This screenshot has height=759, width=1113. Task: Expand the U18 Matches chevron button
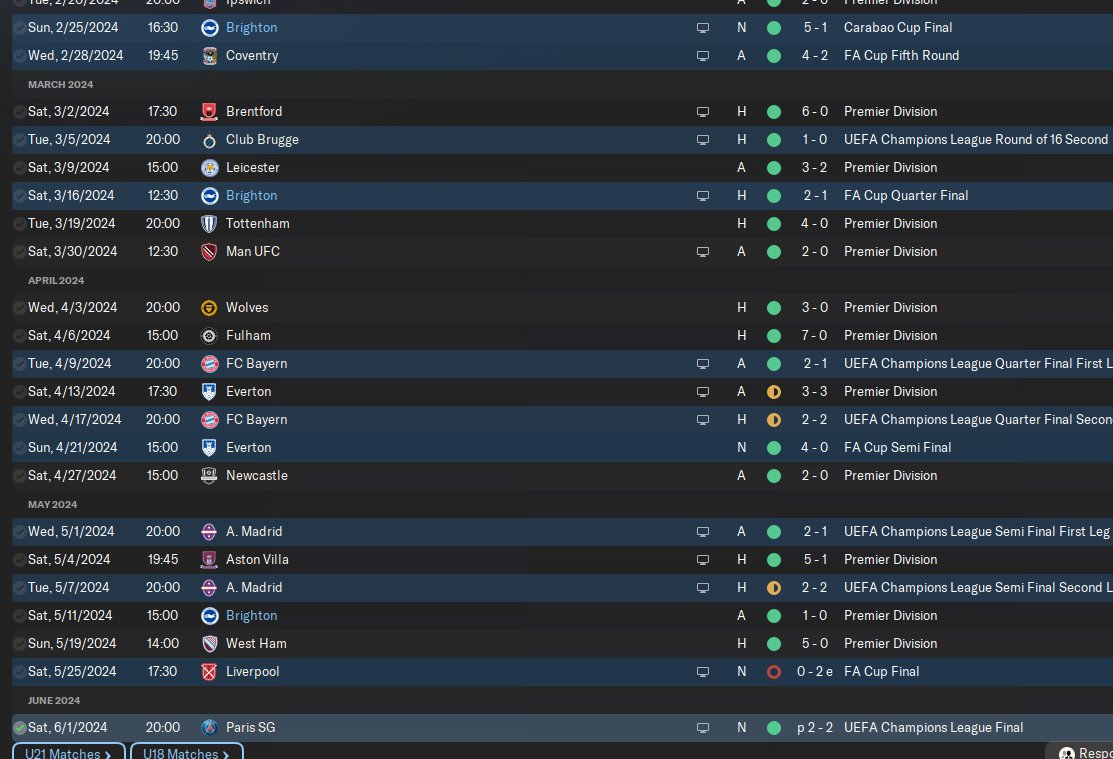point(187,751)
